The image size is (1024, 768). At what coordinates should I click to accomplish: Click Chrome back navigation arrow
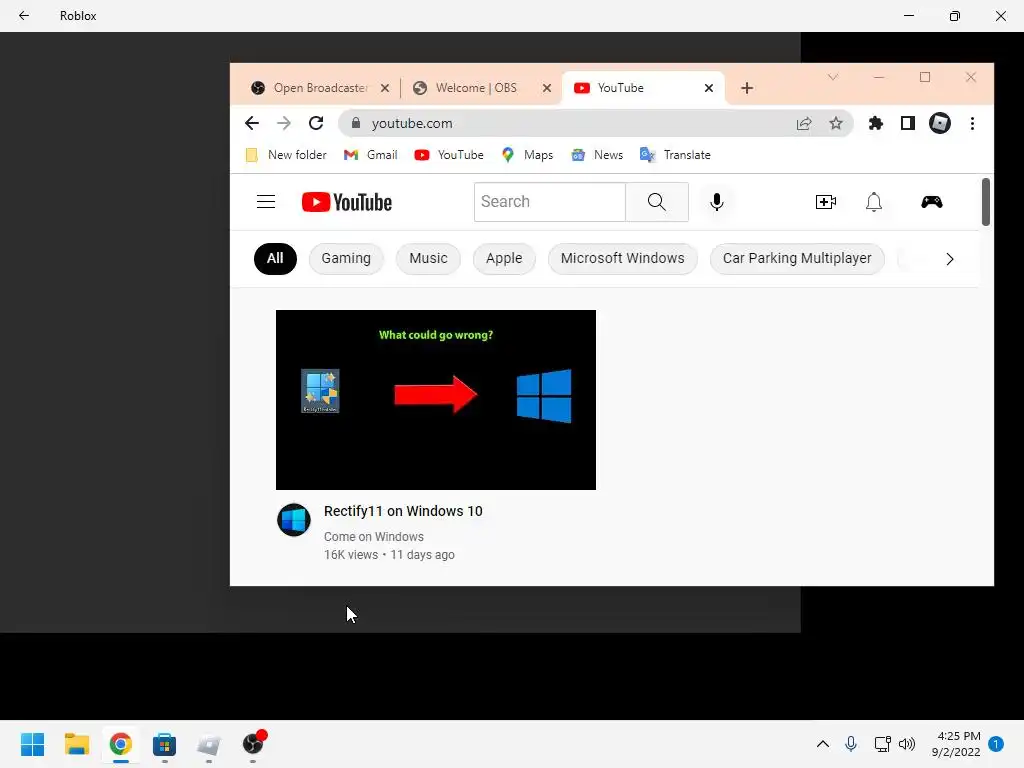click(x=251, y=123)
